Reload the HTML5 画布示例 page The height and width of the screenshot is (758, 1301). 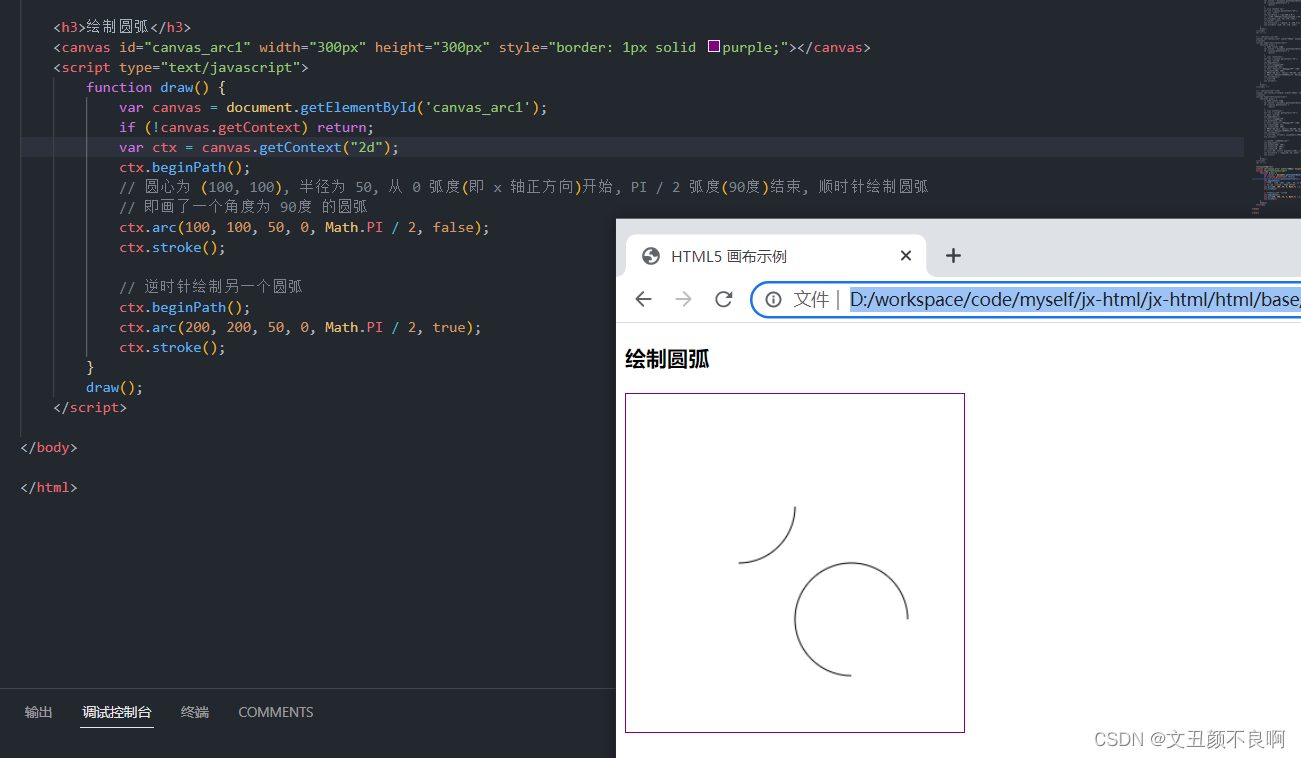pos(723,298)
